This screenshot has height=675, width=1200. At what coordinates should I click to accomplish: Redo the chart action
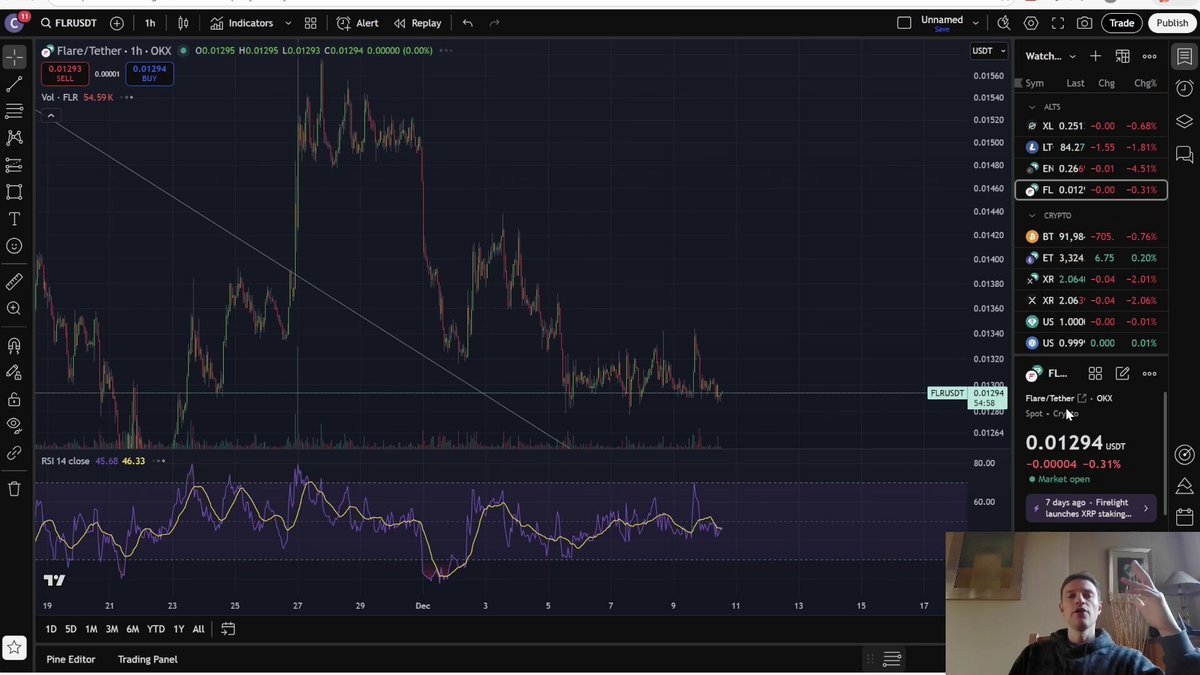point(494,23)
